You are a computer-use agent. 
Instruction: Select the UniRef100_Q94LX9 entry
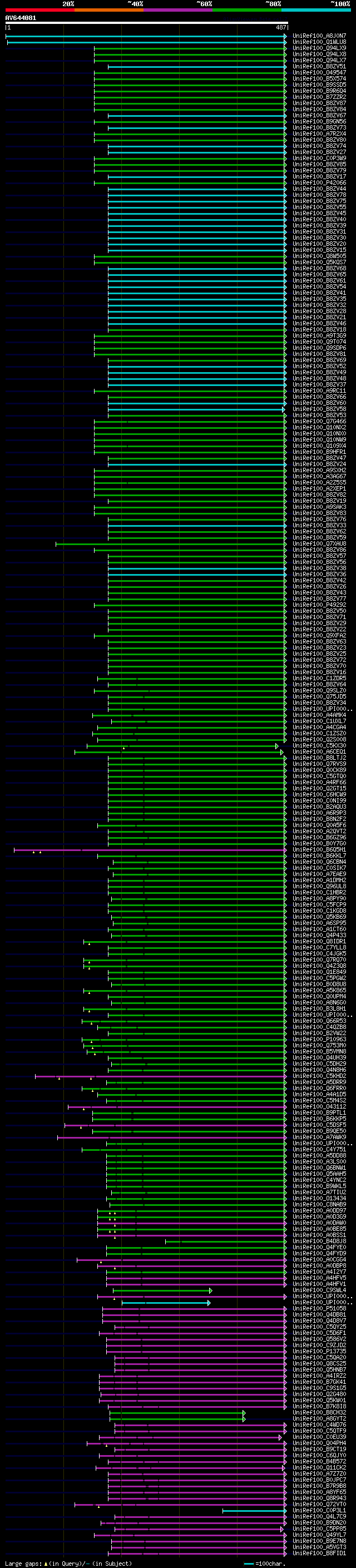(x=319, y=49)
